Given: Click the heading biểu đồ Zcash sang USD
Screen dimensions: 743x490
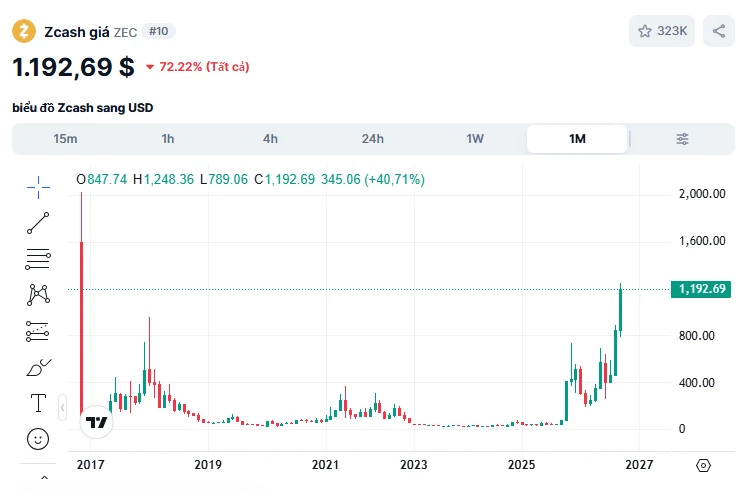Looking at the screenshot, I should [83, 108].
